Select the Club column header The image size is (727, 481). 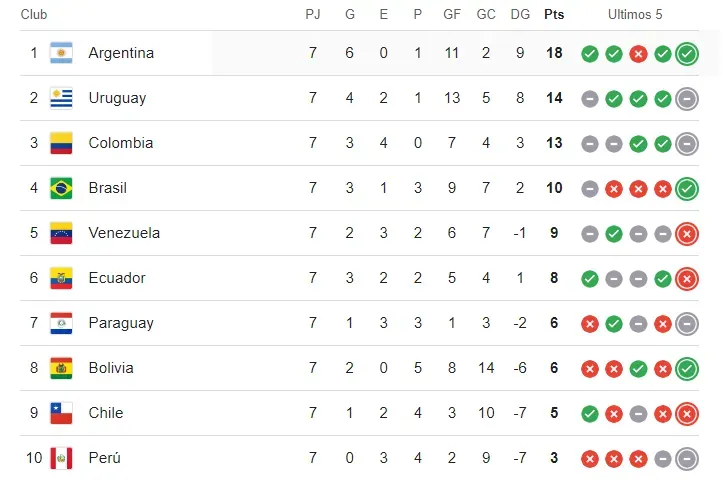tap(34, 15)
